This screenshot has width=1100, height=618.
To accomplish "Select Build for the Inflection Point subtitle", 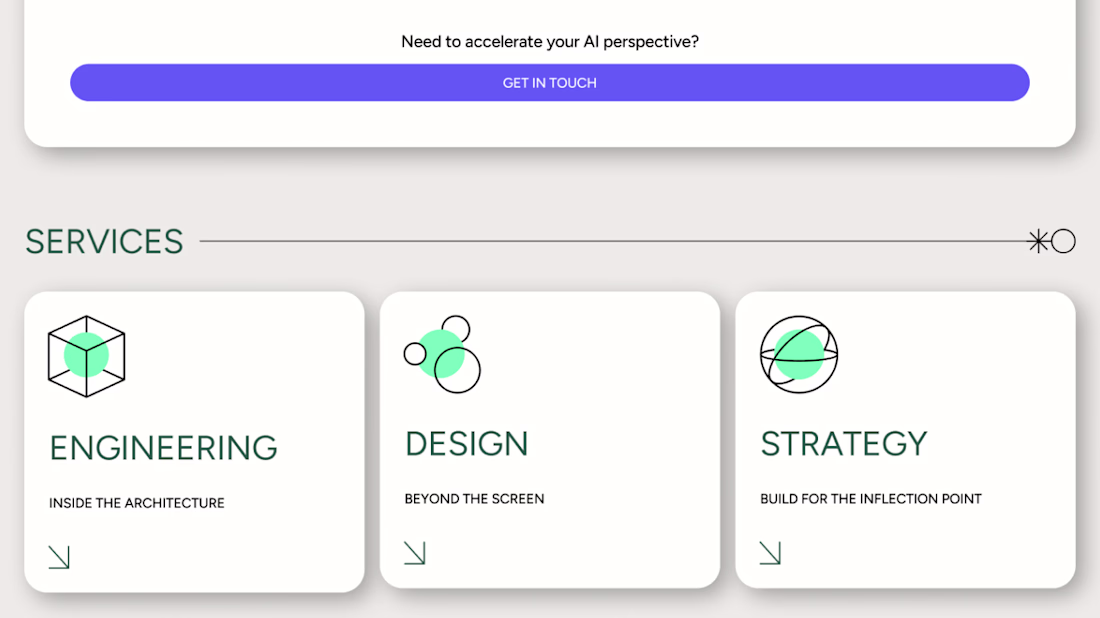I will pyautogui.click(x=871, y=499).
